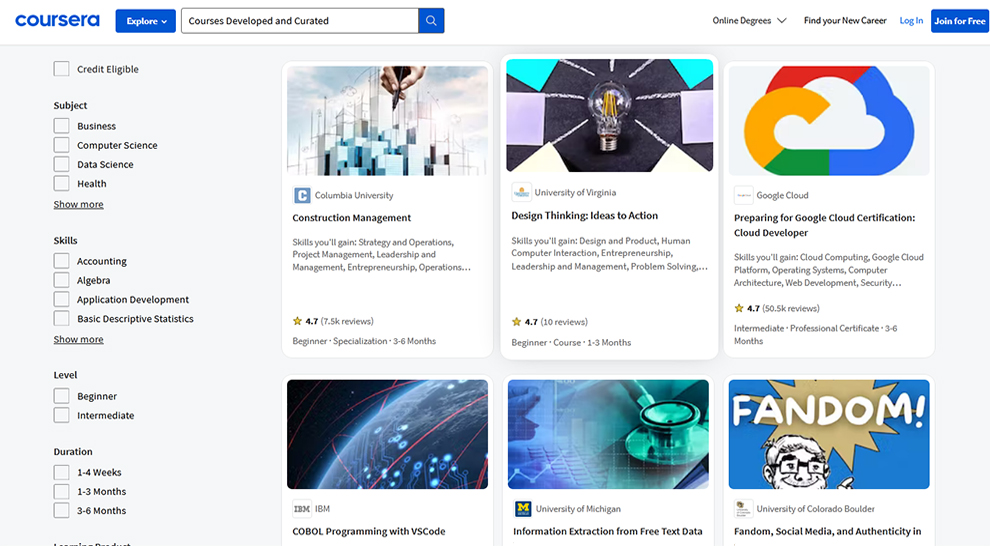Click the Google Cloud logo thumbnail

point(829,121)
